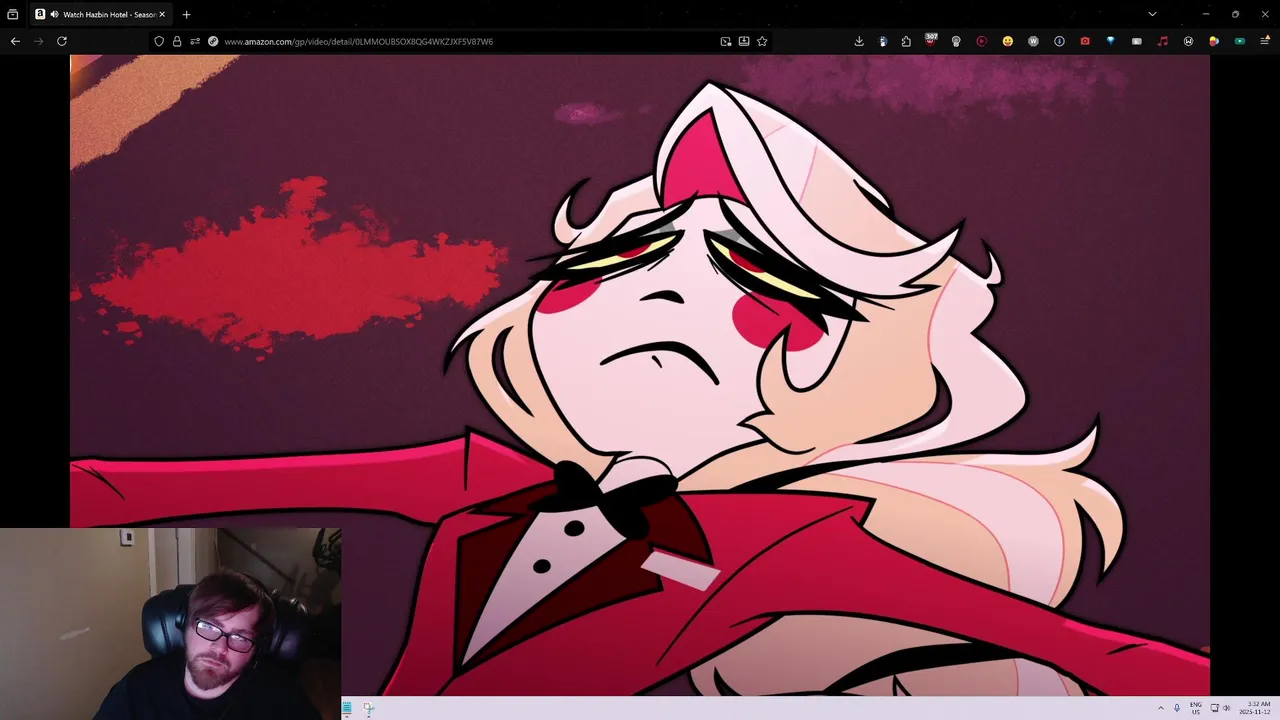View site security padlock info
The height and width of the screenshot is (720, 1280).
[x=177, y=41]
